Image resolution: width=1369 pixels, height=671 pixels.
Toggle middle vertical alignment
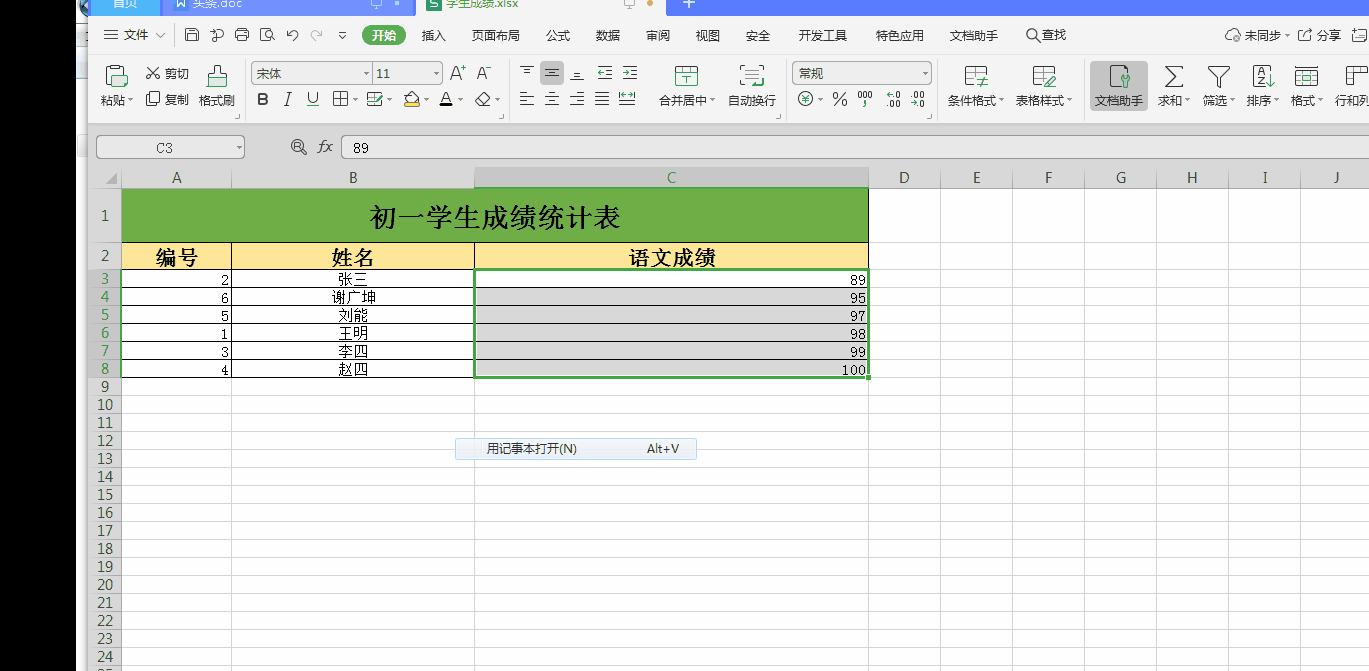tap(552, 73)
